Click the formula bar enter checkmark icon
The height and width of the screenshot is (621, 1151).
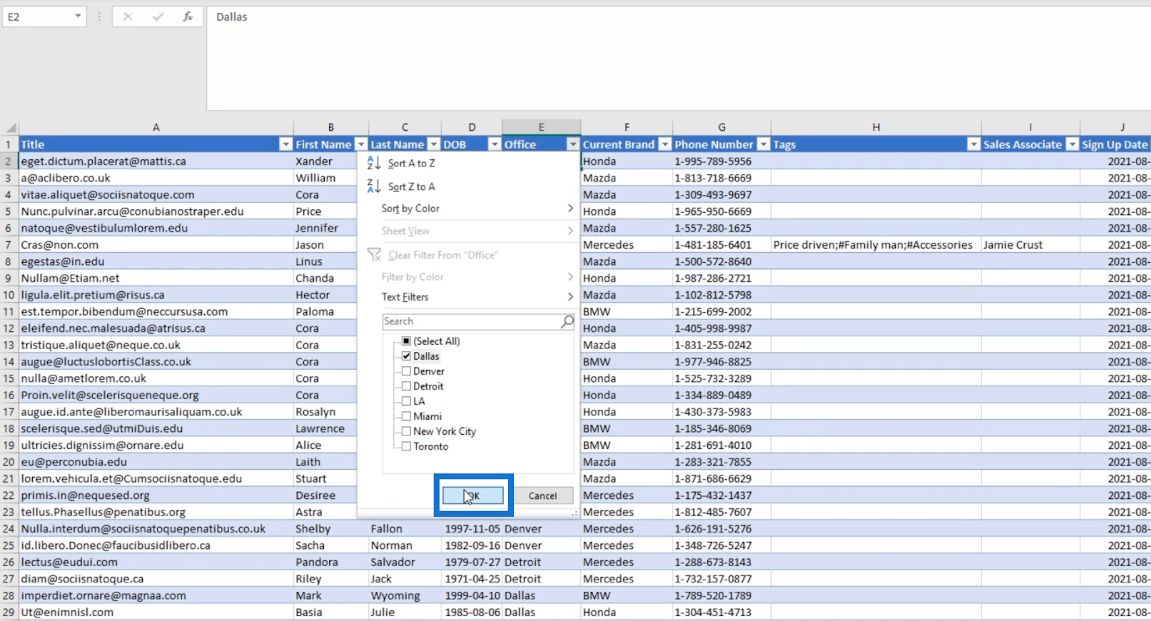[158, 16]
